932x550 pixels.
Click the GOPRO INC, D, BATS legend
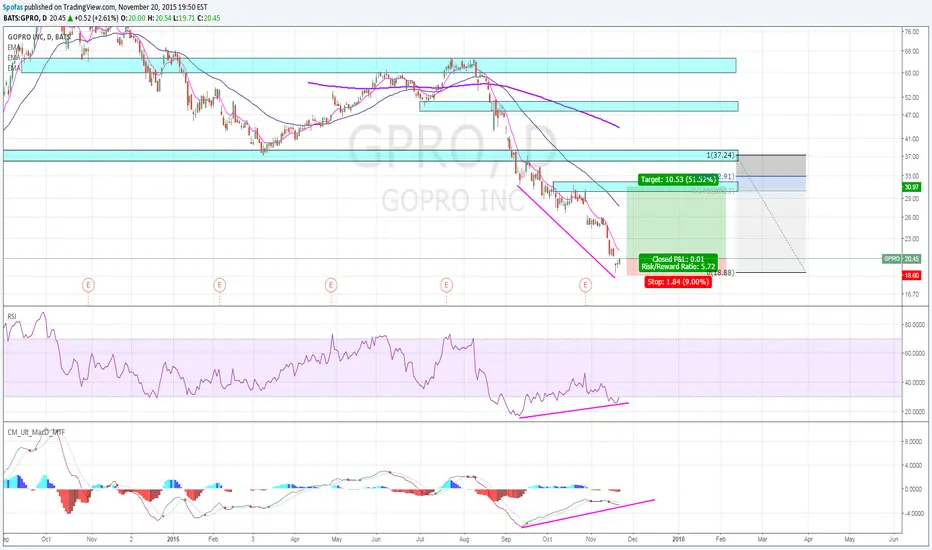coord(39,37)
